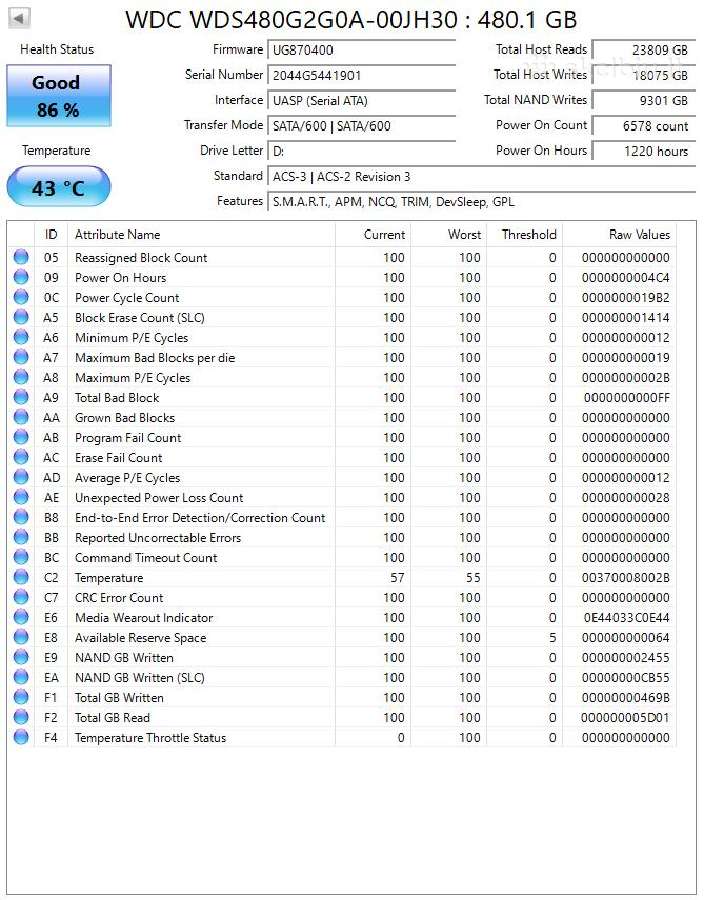Click raw value 0000000004C4

click(625, 277)
